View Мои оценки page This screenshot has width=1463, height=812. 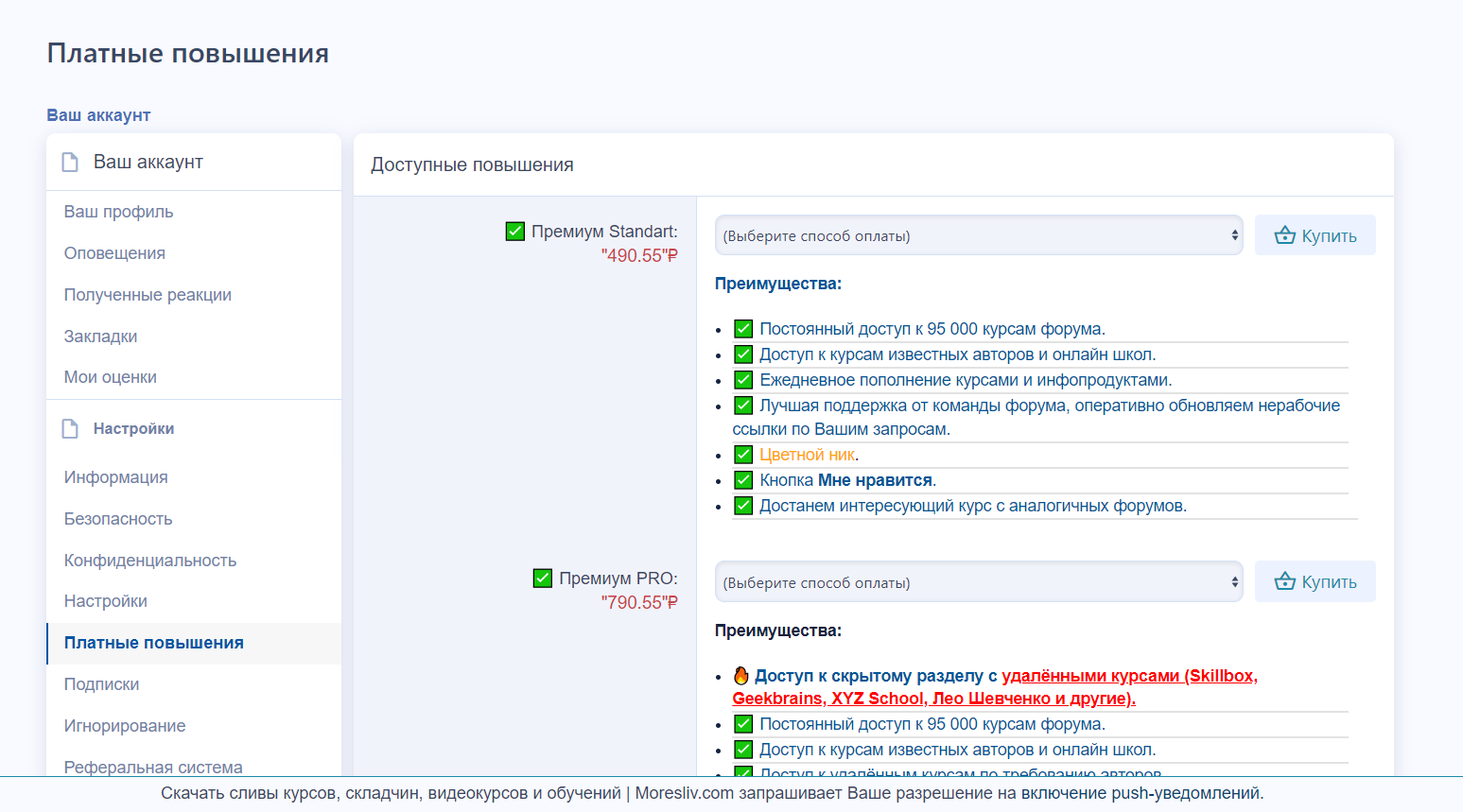click(194, 377)
